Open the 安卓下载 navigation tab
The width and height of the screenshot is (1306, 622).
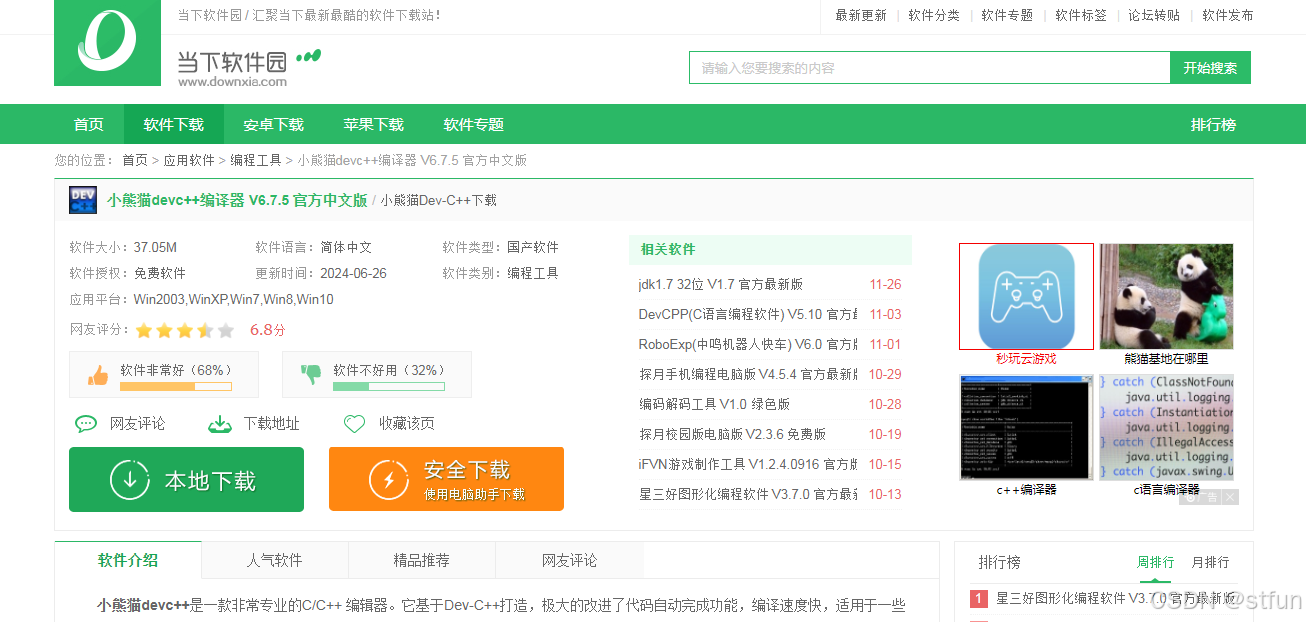[x=274, y=125]
